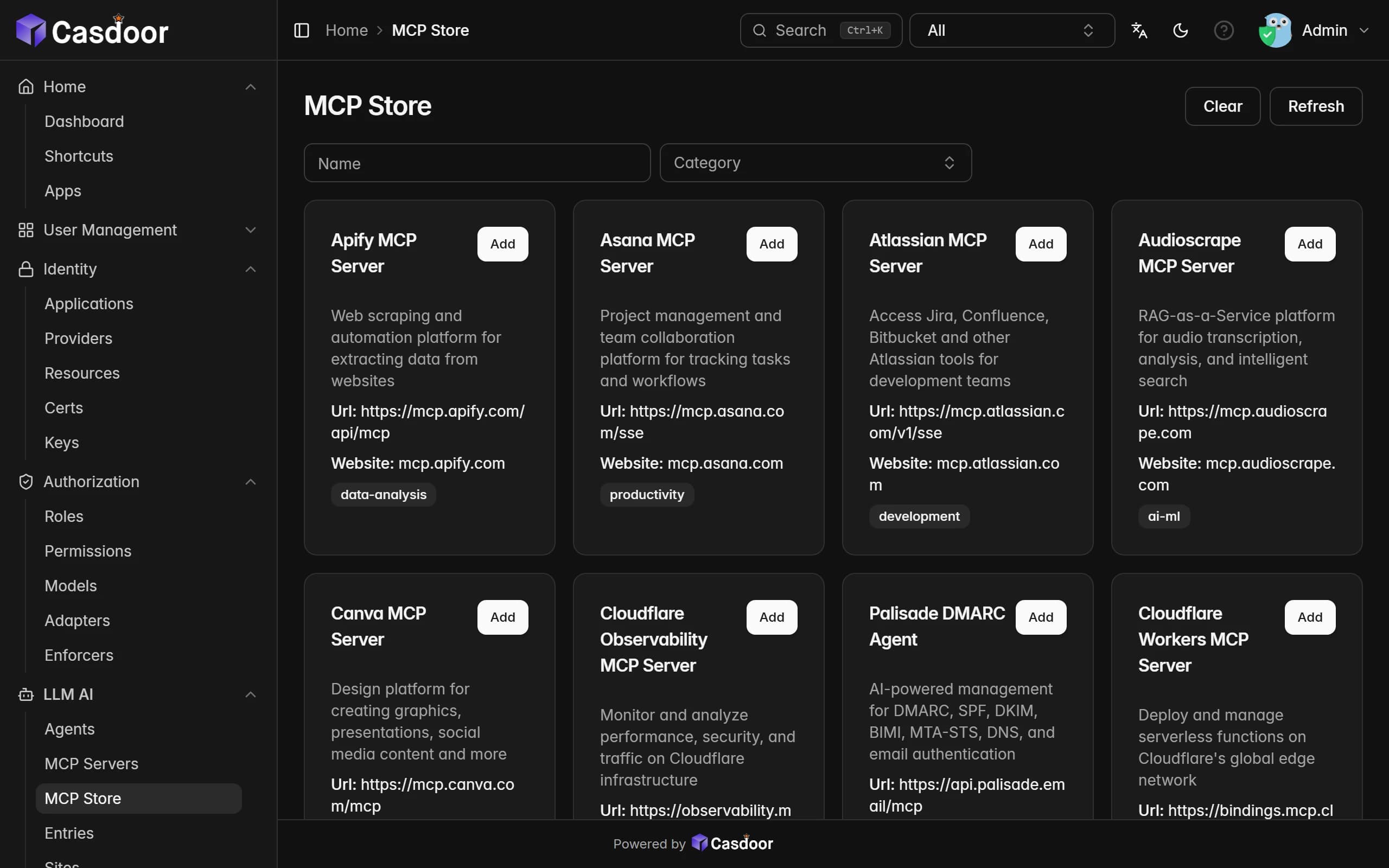The height and width of the screenshot is (868, 1389).
Task: Collapse the Home sidebar section
Action: tap(250, 87)
